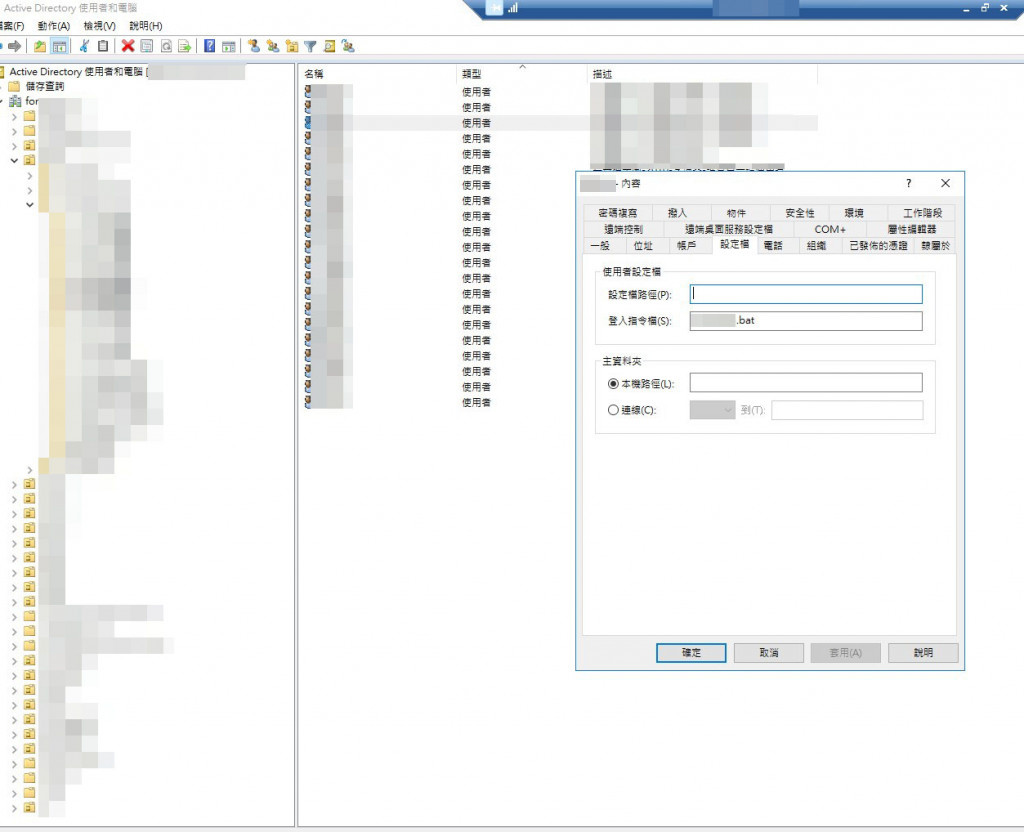
Task: Click the Cut scissors icon
Action: 84,46
